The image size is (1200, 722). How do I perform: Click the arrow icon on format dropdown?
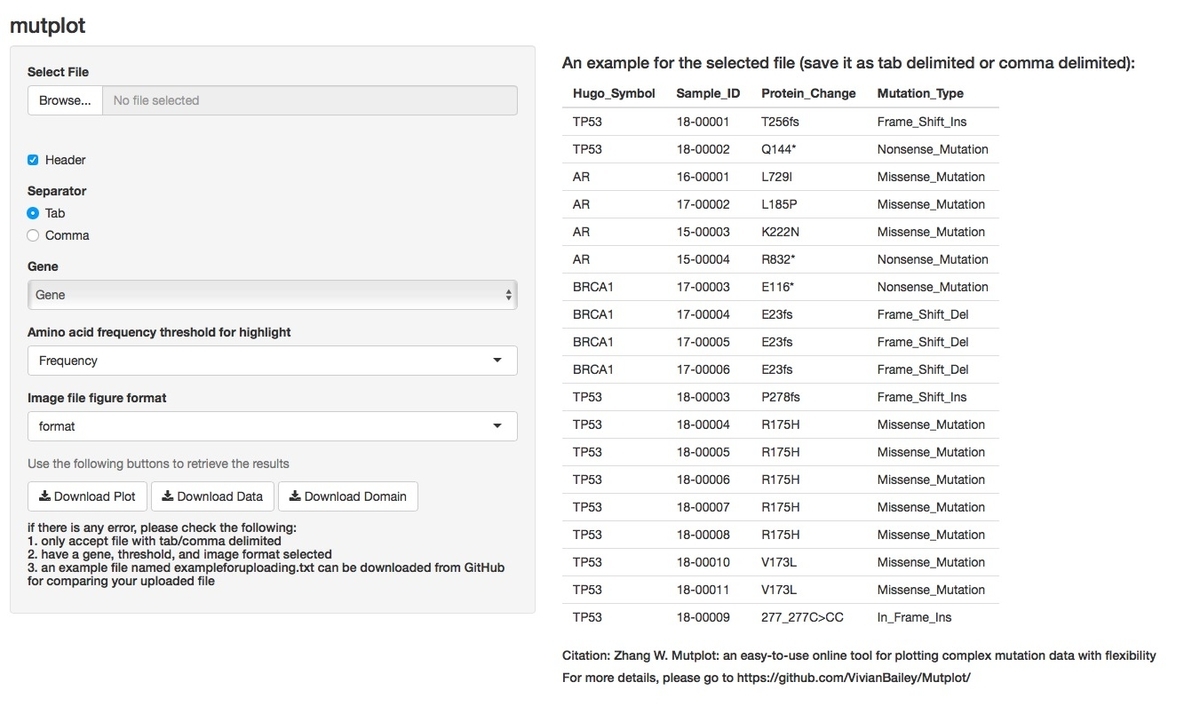click(498, 426)
